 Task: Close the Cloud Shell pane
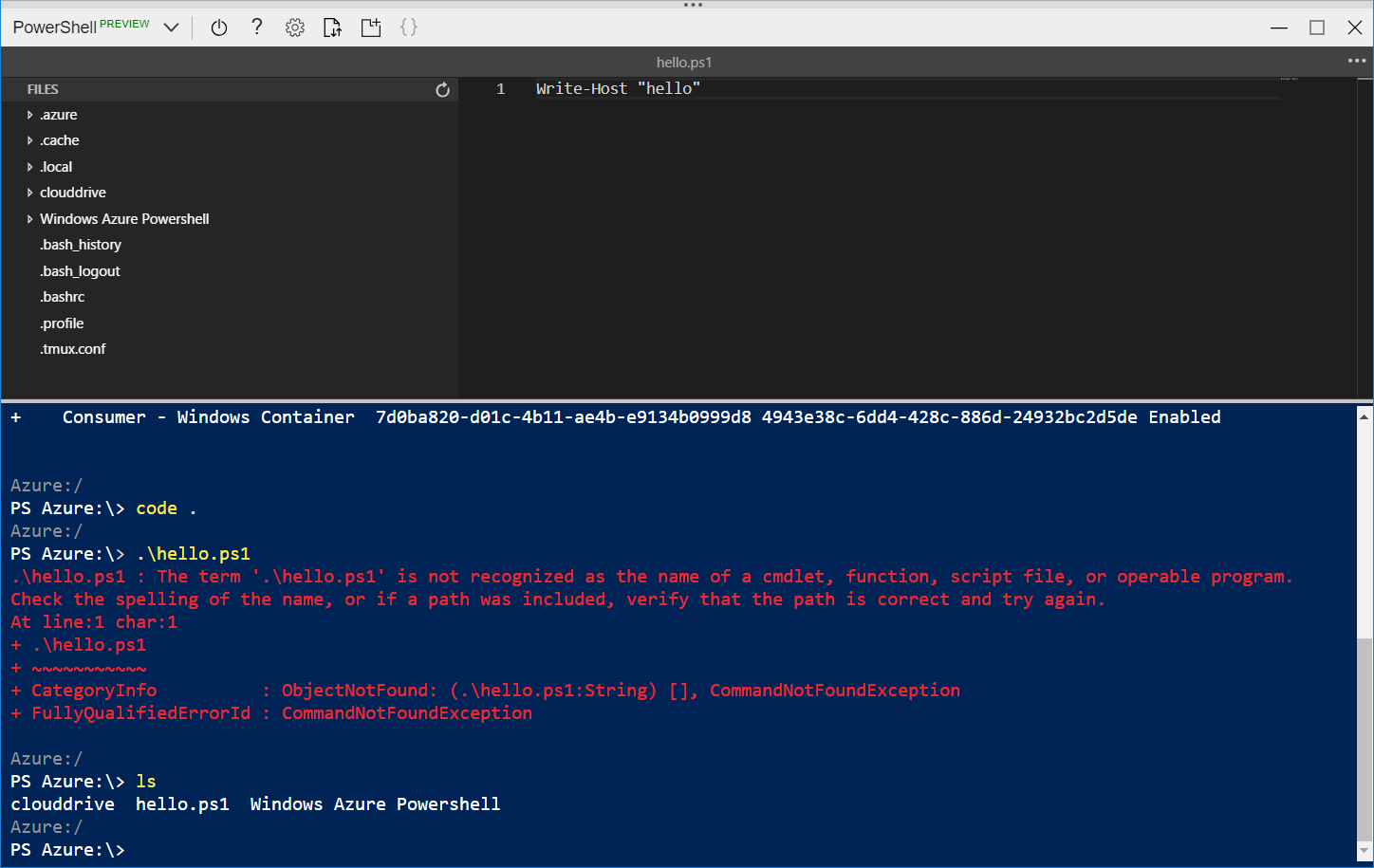pyautogui.click(x=1355, y=28)
